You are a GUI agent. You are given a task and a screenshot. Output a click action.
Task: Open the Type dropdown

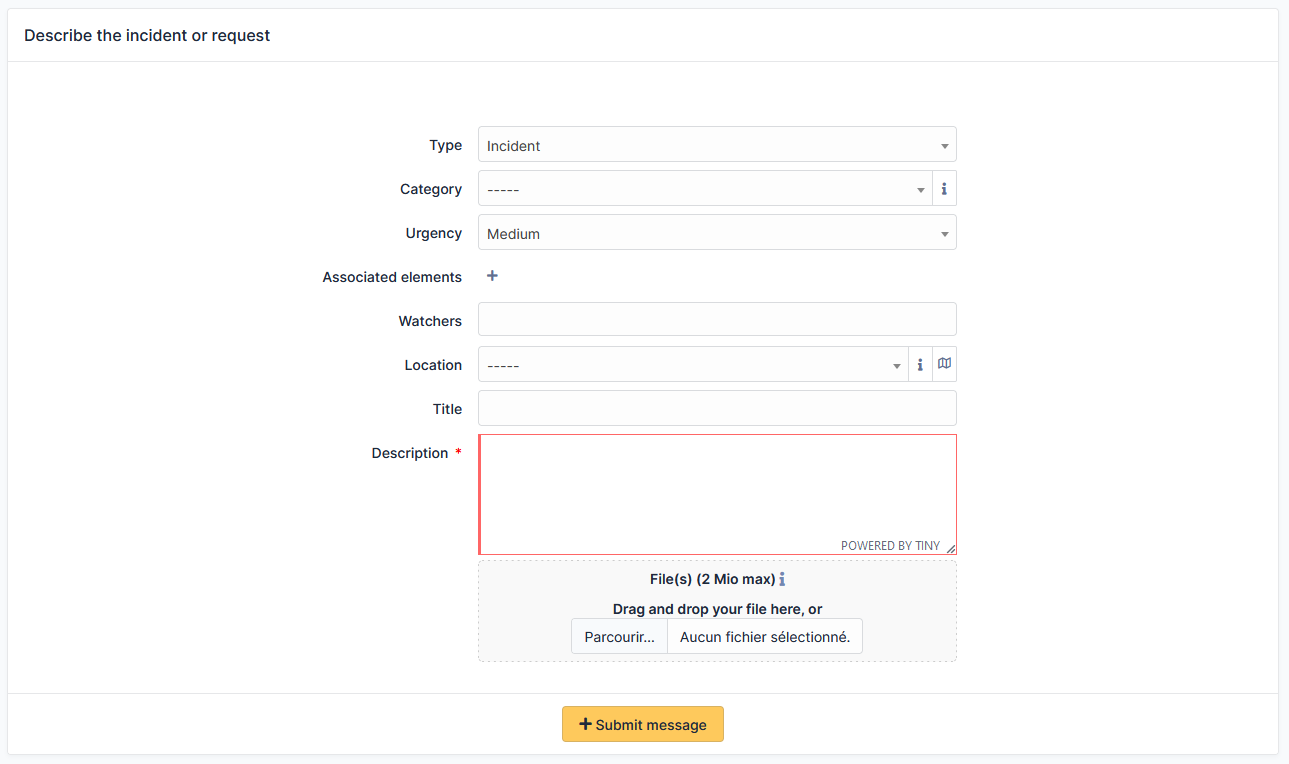[717, 144]
